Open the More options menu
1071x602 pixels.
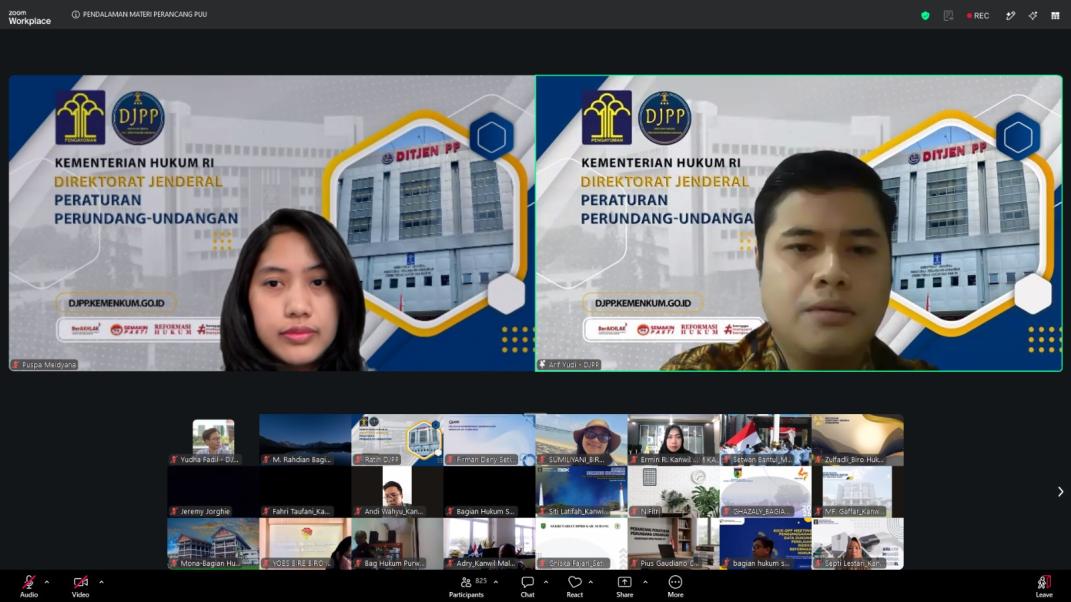click(676, 586)
